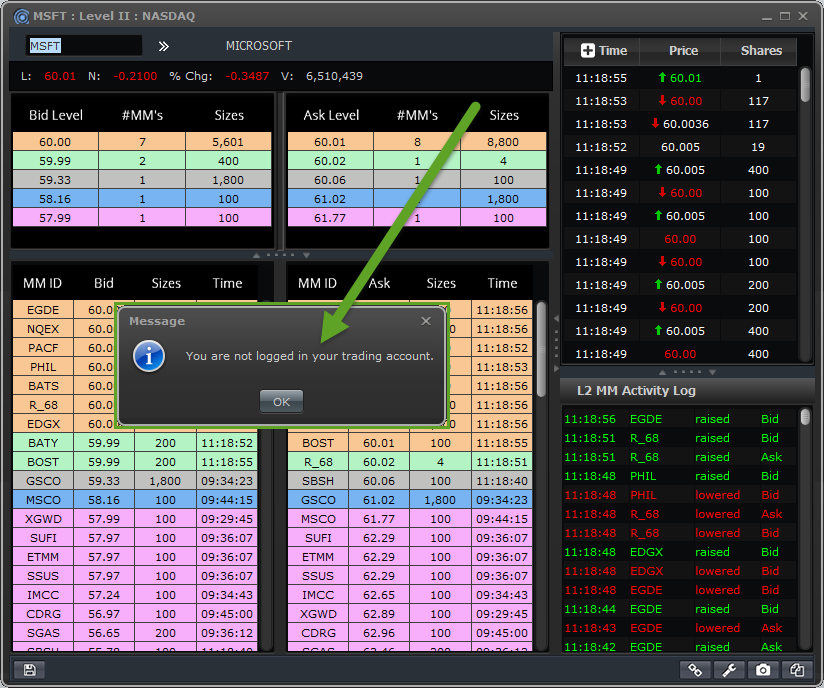Click the GSCO ask row at 61.02
The image size is (824, 688).
tap(410, 500)
